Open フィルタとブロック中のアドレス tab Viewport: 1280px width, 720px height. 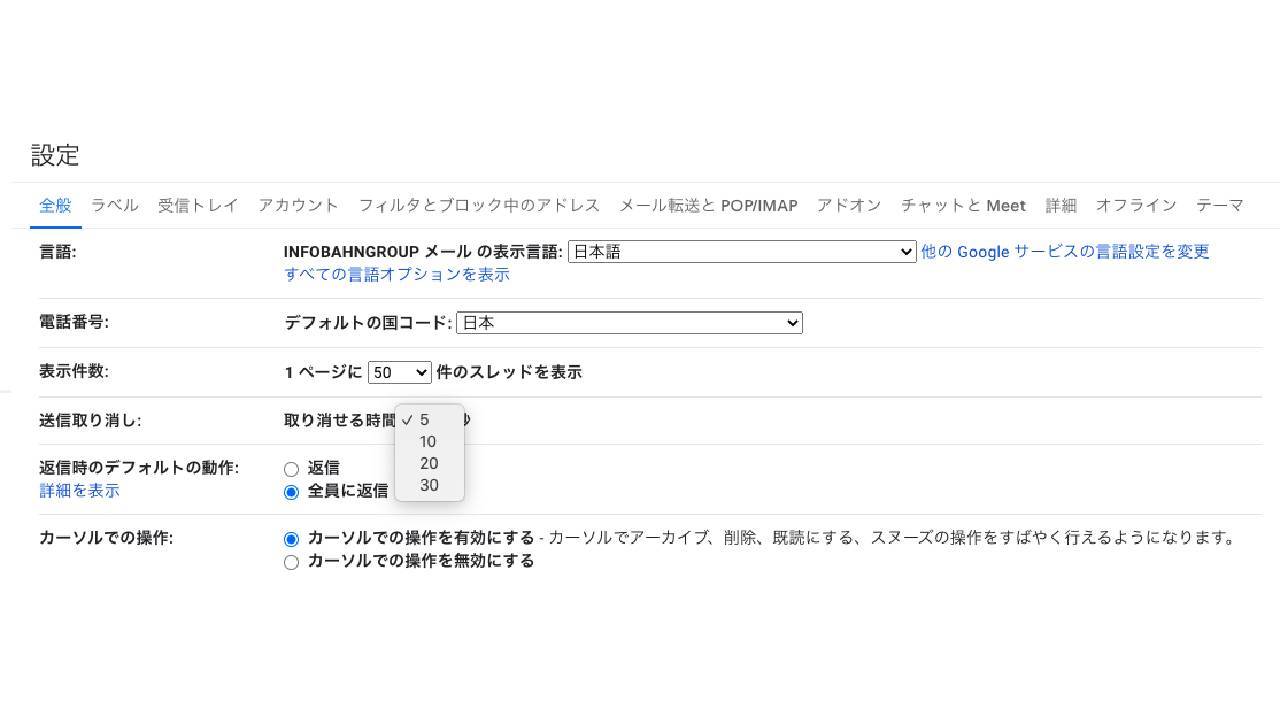tap(479, 205)
